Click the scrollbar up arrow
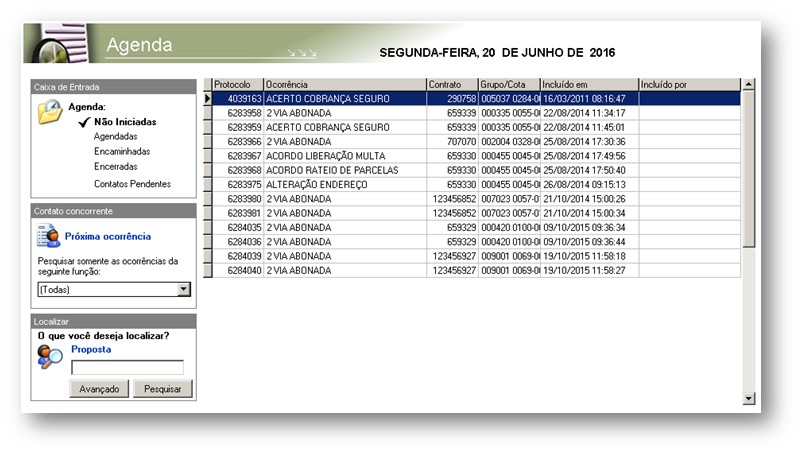Screen dimensions: 803x455 point(749,85)
